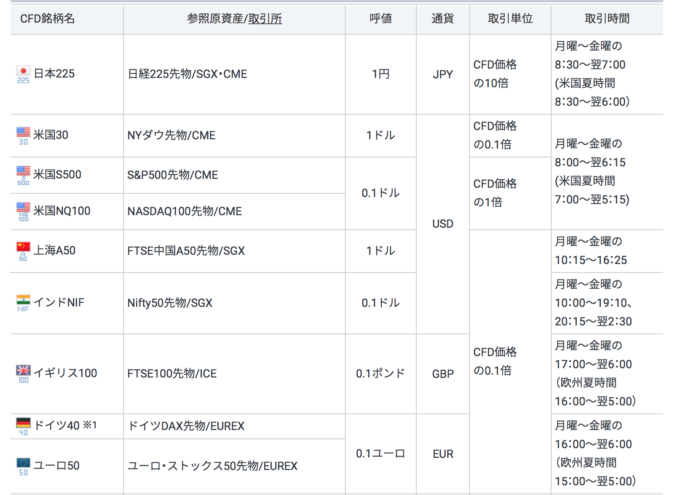Click the 10:15〜16:25 trading hours text

tap(591, 260)
